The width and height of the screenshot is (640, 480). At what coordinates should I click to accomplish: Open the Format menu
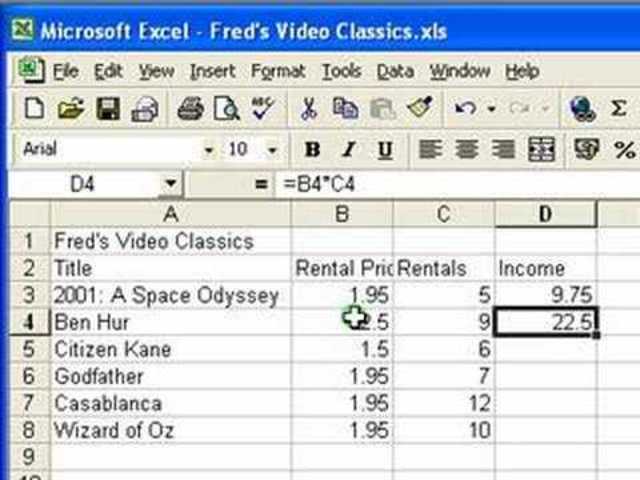click(x=278, y=72)
